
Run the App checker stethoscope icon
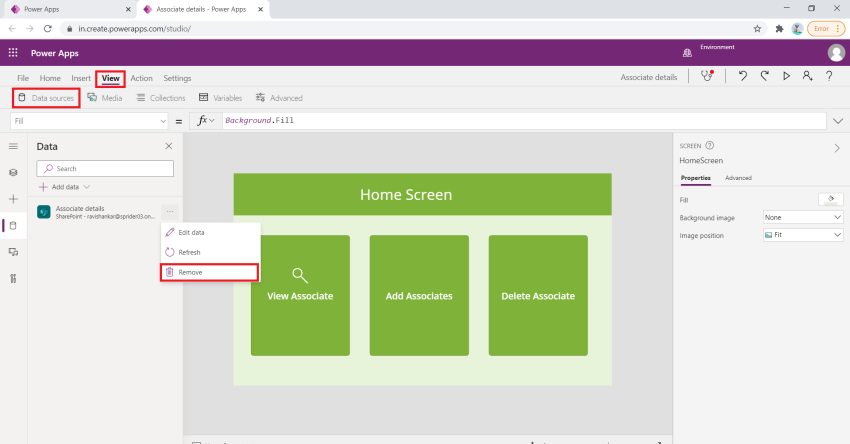tap(707, 76)
